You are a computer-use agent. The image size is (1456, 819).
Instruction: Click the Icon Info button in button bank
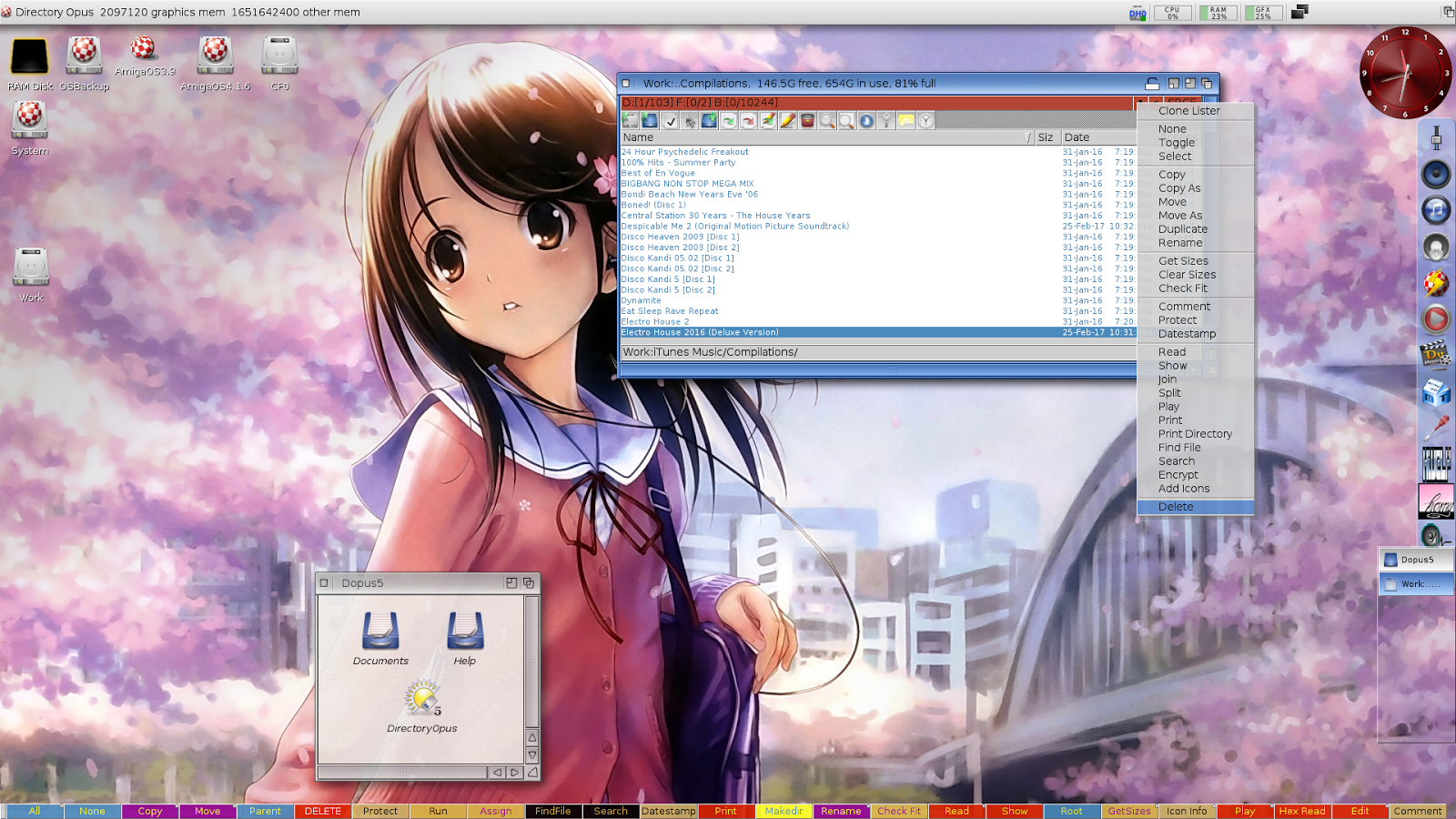tap(1187, 811)
